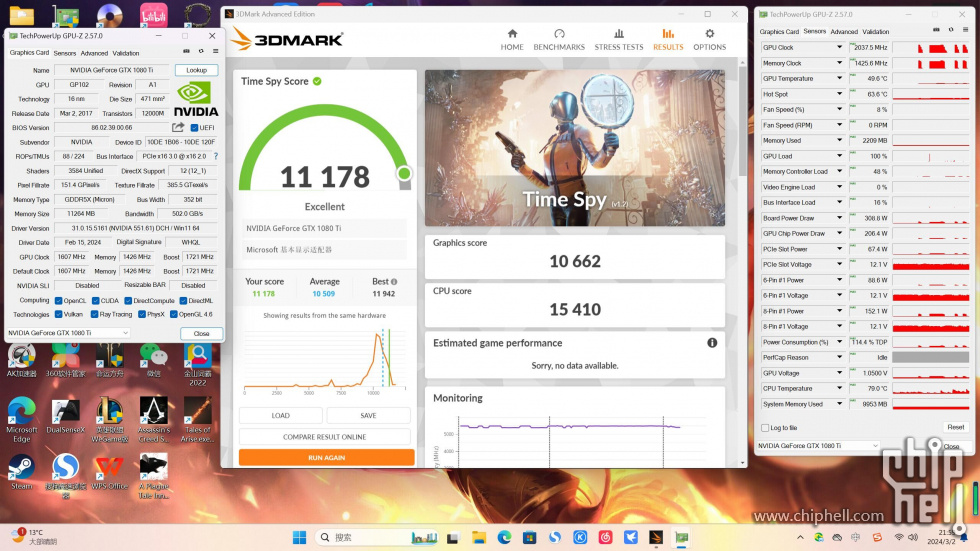Click screenshot camera icon in left GPU-Z window
Viewport: 980px width, 551px height.
point(186,51)
